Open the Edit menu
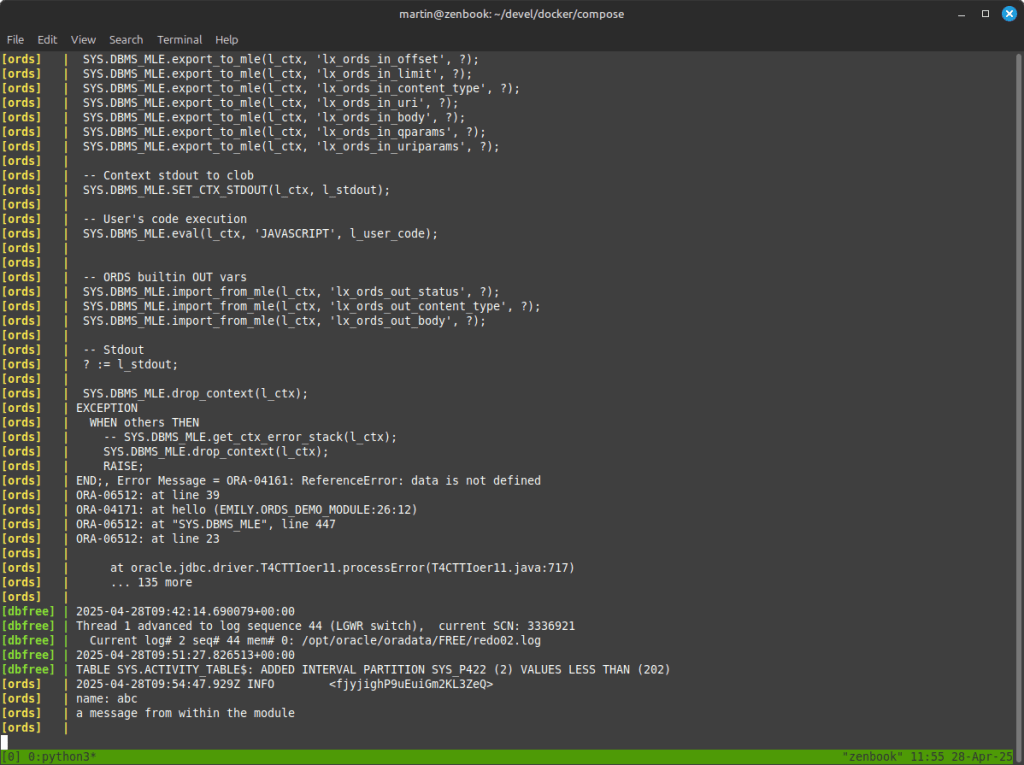The width and height of the screenshot is (1024, 765). [x=47, y=39]
